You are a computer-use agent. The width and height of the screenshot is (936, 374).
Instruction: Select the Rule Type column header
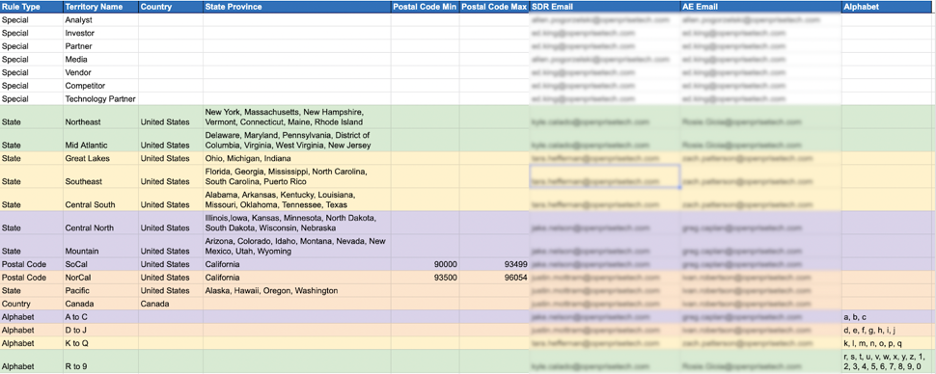point(31,7)
